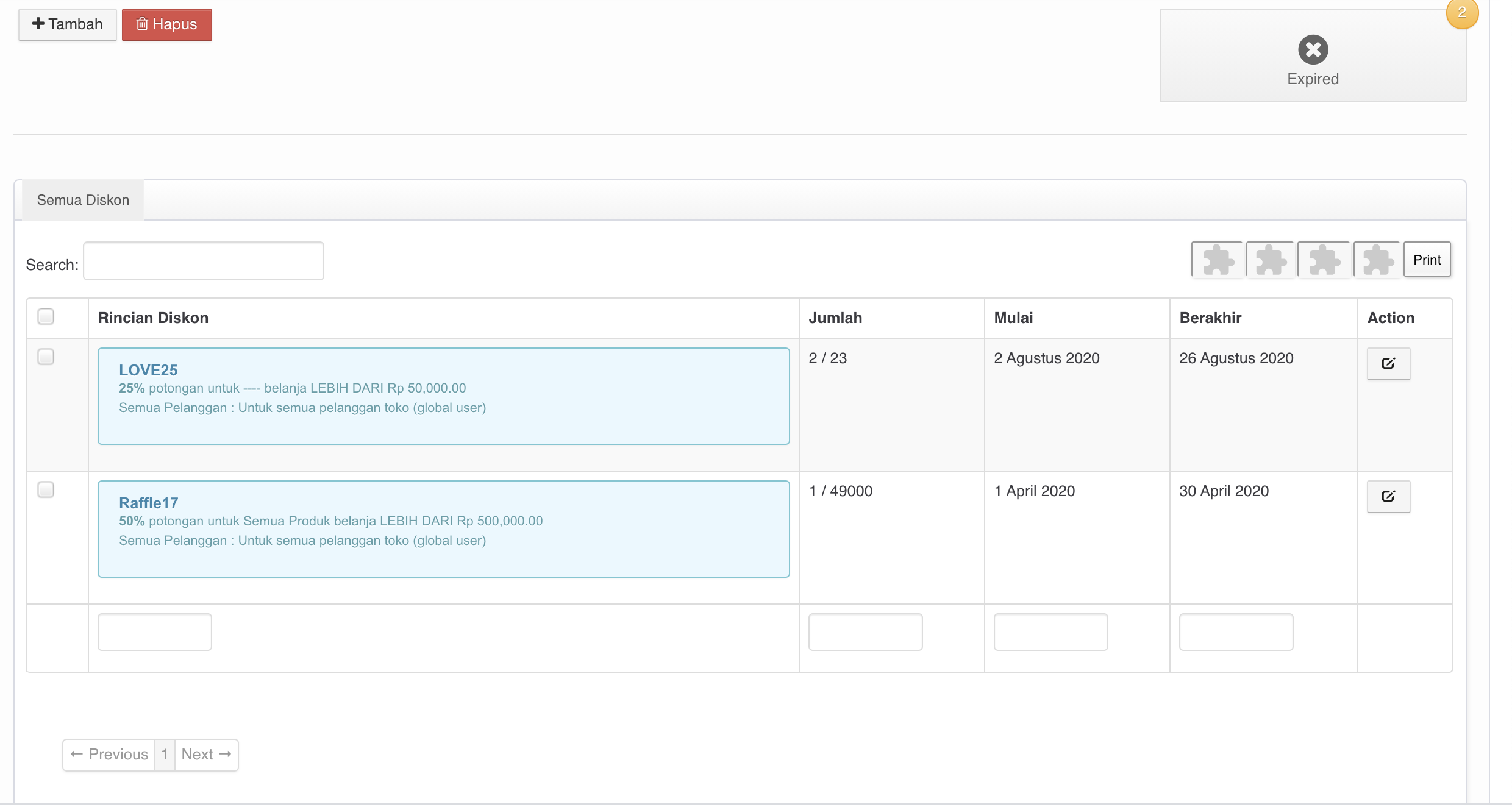Sort table by Jumlah column
Viewport: 1512px width, 807px height.
click(x=835, y=318)
